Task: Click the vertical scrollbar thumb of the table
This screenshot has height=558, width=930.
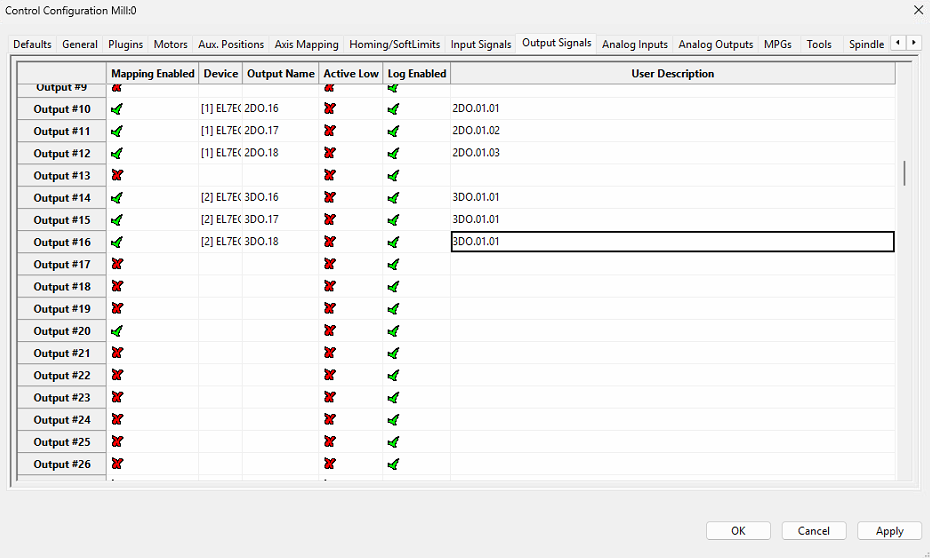Action: [x=904, y=173]
